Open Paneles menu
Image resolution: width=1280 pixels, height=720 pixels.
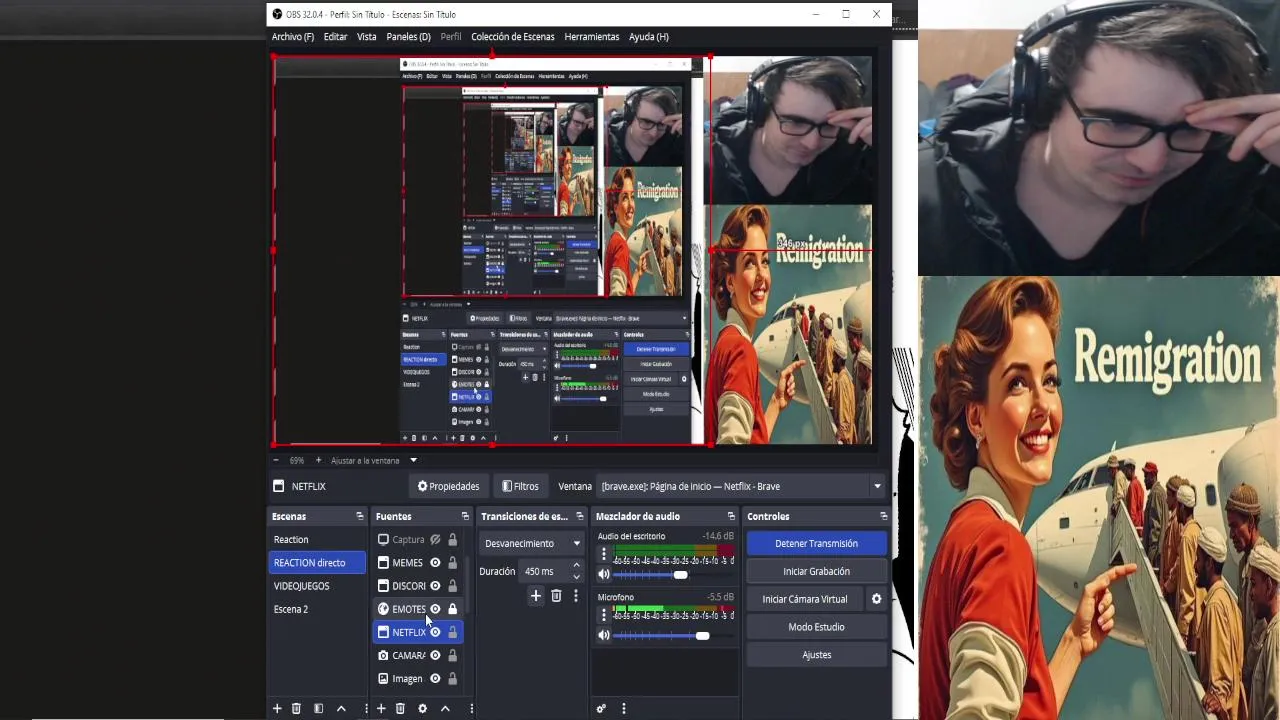pyautogui.click(x=408, y=36)
